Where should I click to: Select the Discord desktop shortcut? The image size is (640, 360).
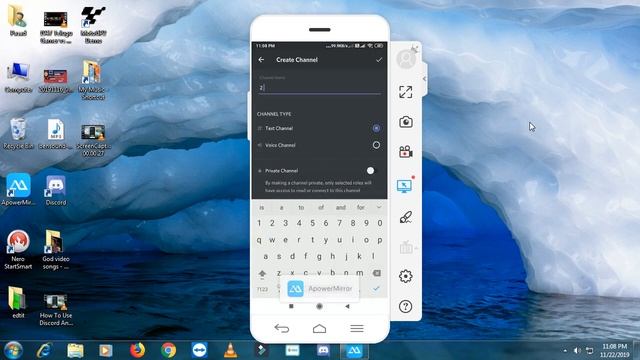click(x=56, y=190)
